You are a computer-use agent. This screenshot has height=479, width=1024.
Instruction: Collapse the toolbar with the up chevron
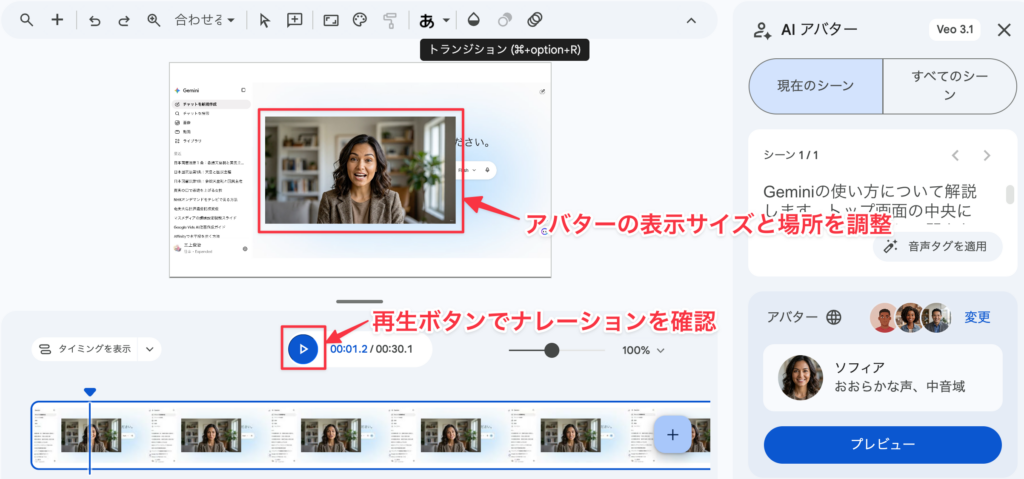tap(691, 21)
